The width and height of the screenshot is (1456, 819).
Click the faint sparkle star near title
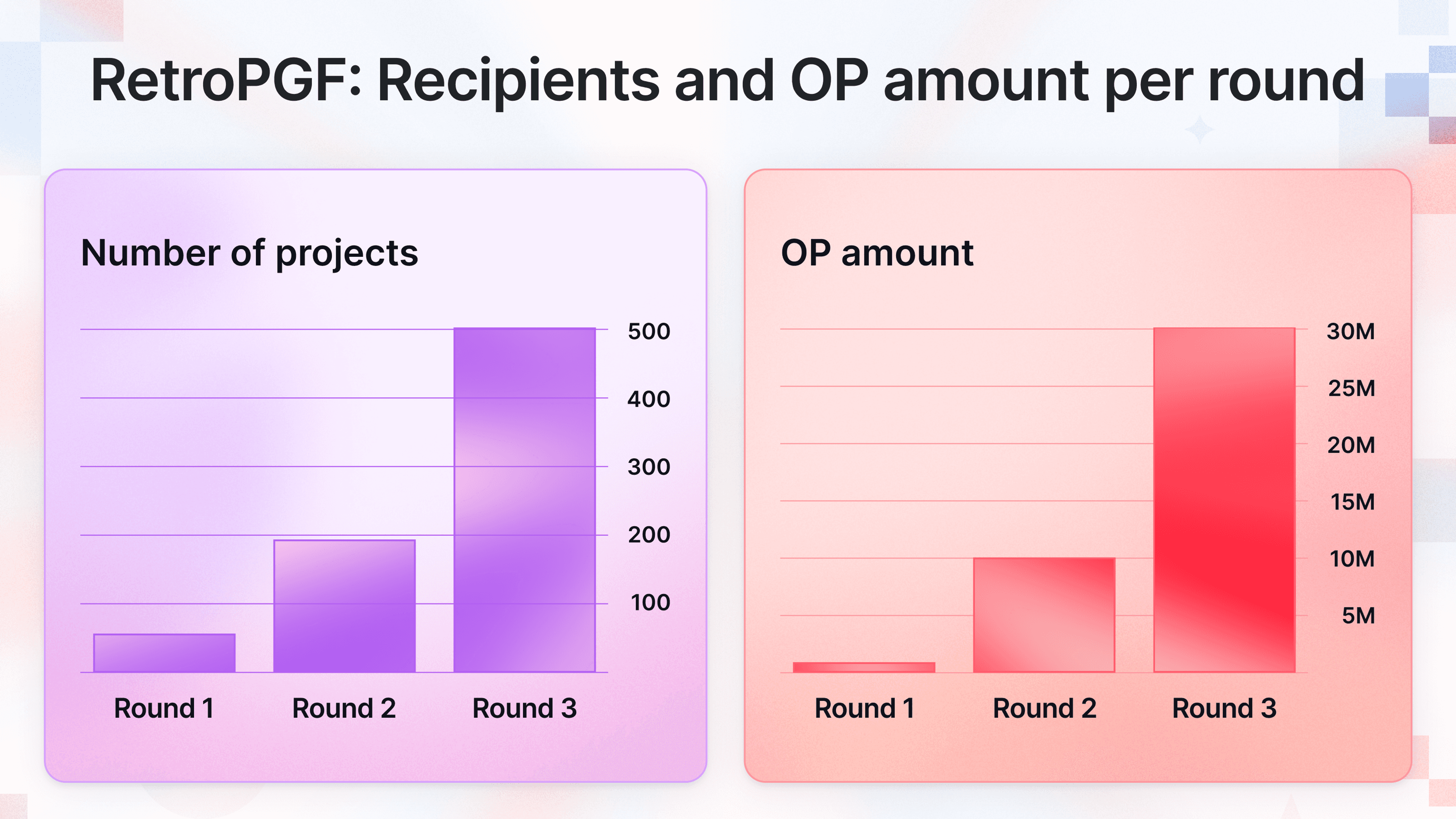tap(1199, 129)
